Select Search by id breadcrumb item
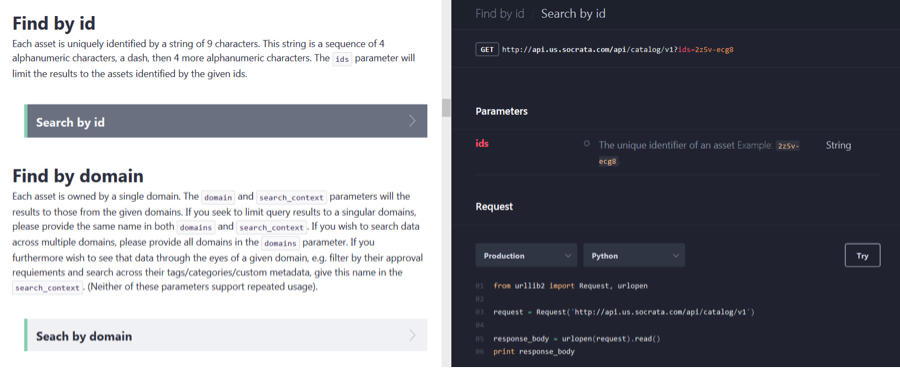The image size is (900, 368). click(573, 14)
